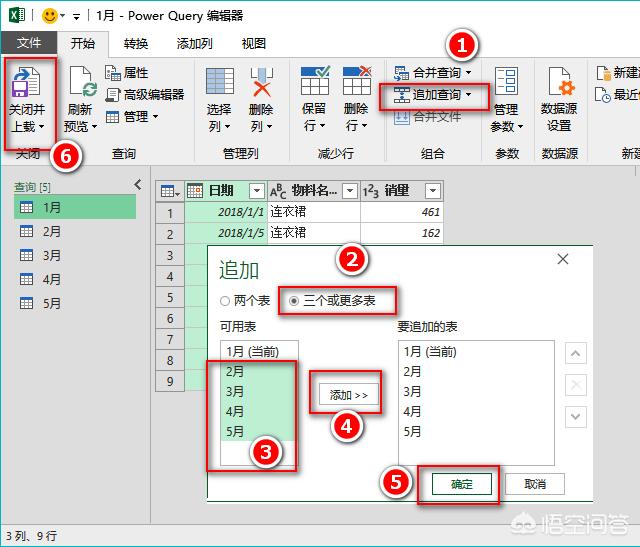Image resolution: width=640 pixels, height=547 pixels.
Task: Click Keep Rows (保留行) icon
Action: coord(315,80)
